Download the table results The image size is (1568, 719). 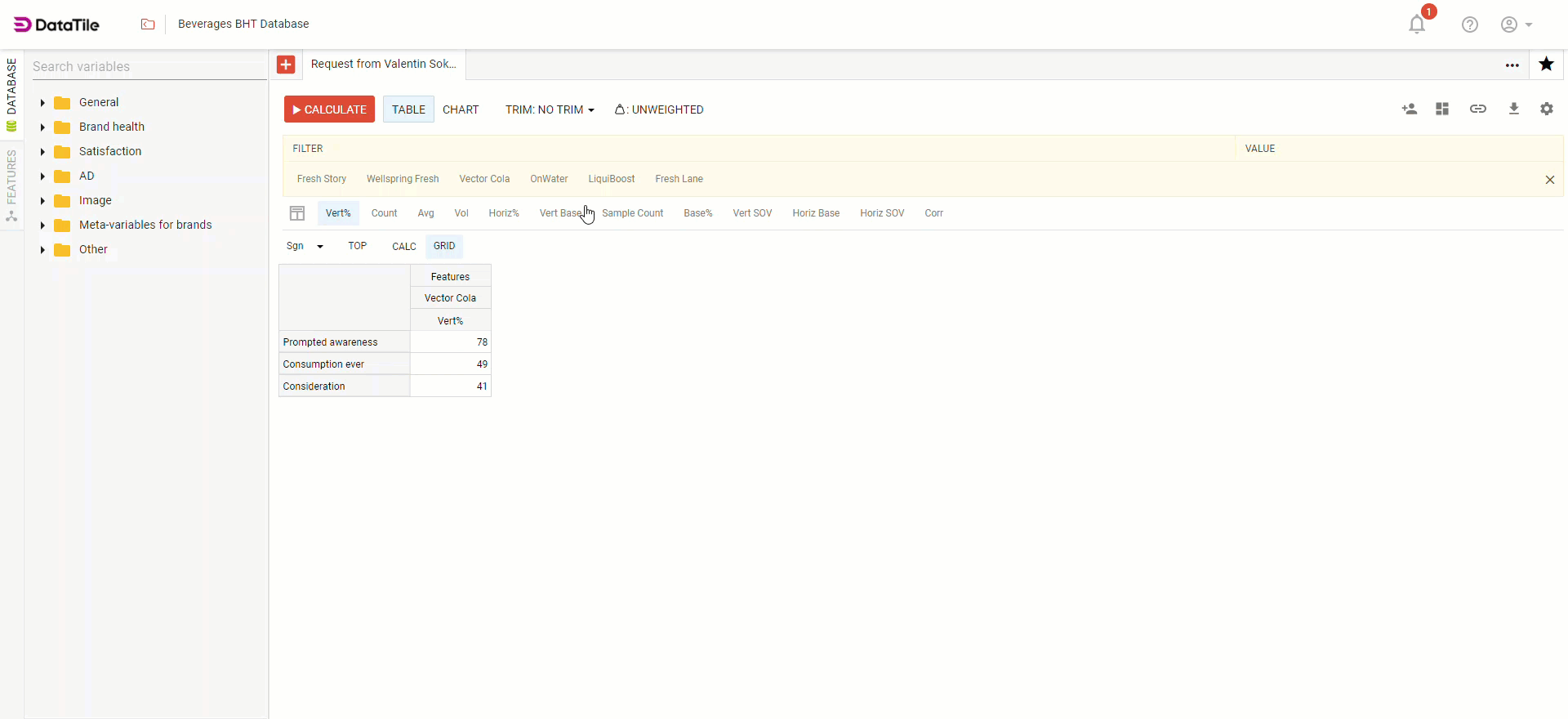pyautogui.click(x=1513, y=109)
